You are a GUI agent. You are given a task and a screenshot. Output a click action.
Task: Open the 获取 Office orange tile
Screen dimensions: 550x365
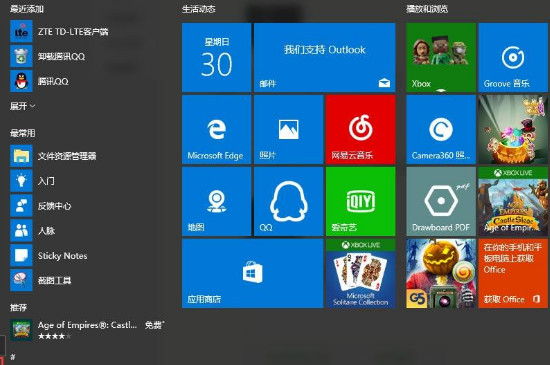coord(513,273)
